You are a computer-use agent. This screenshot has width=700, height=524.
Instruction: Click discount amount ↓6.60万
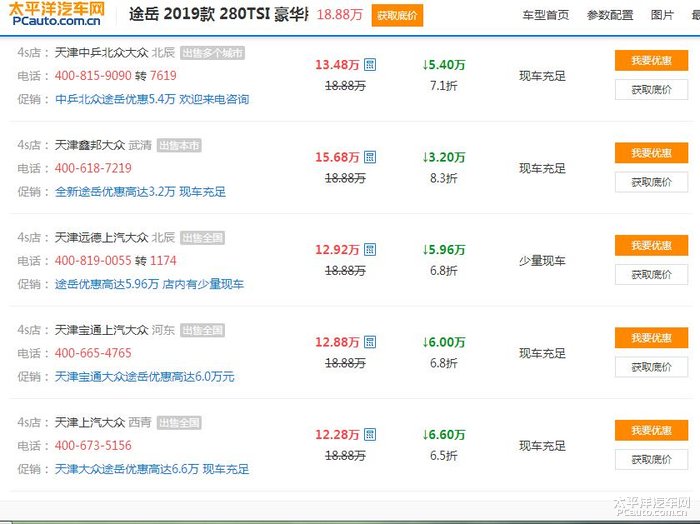444,434
